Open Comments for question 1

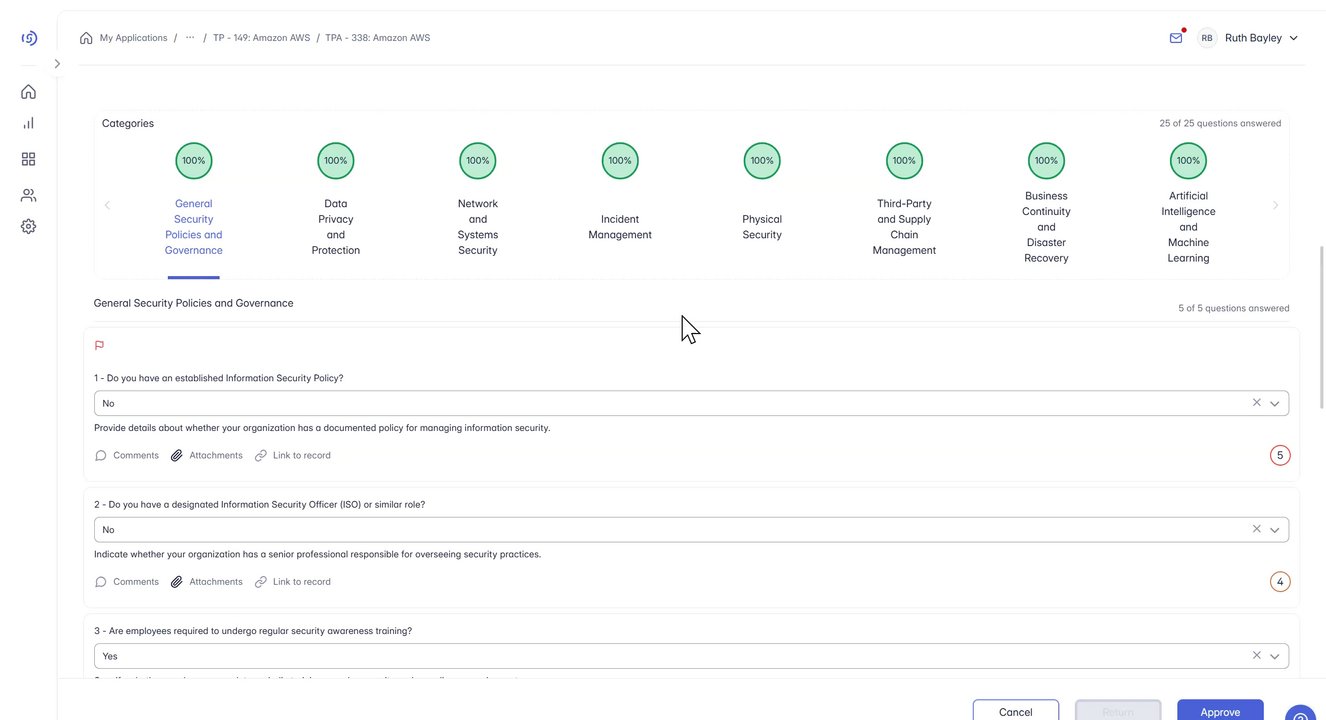click(x=127, y=456)
